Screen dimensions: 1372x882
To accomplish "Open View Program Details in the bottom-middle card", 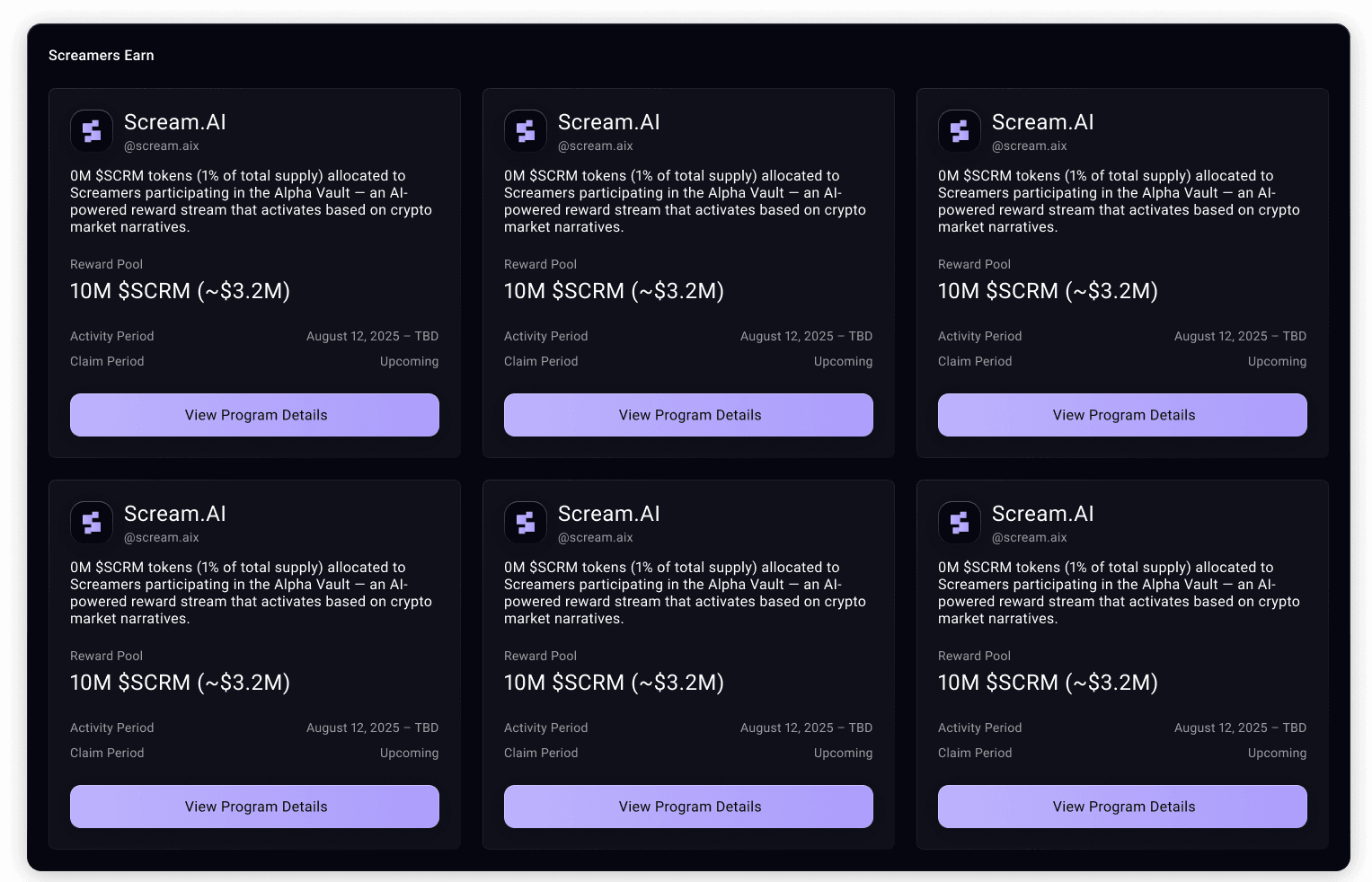I will coord(688,807).
